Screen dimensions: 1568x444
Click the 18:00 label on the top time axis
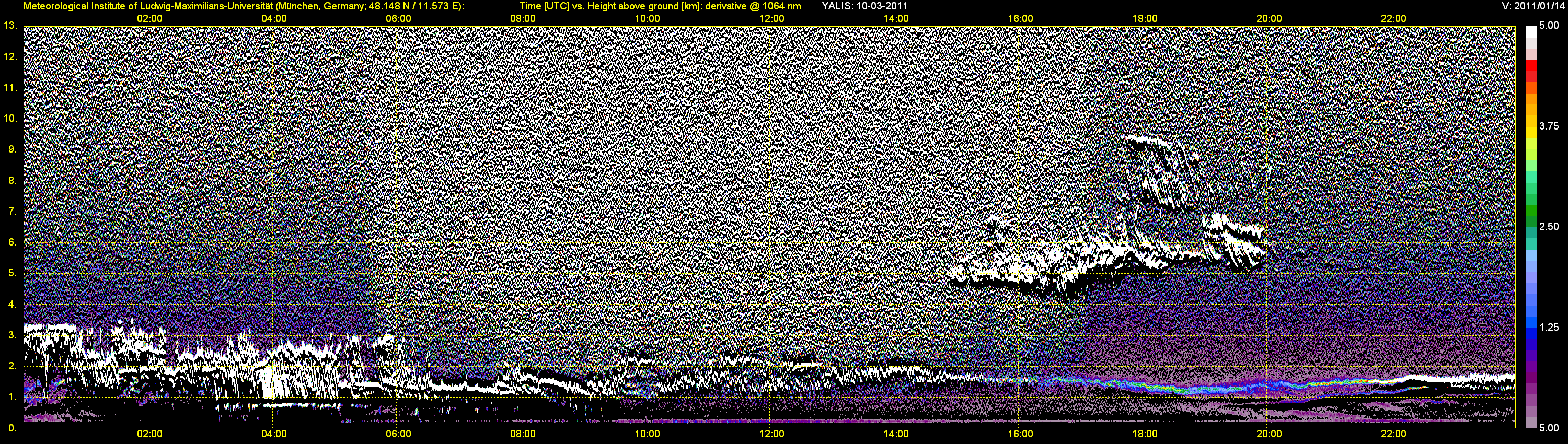[x=1144, y=18]
